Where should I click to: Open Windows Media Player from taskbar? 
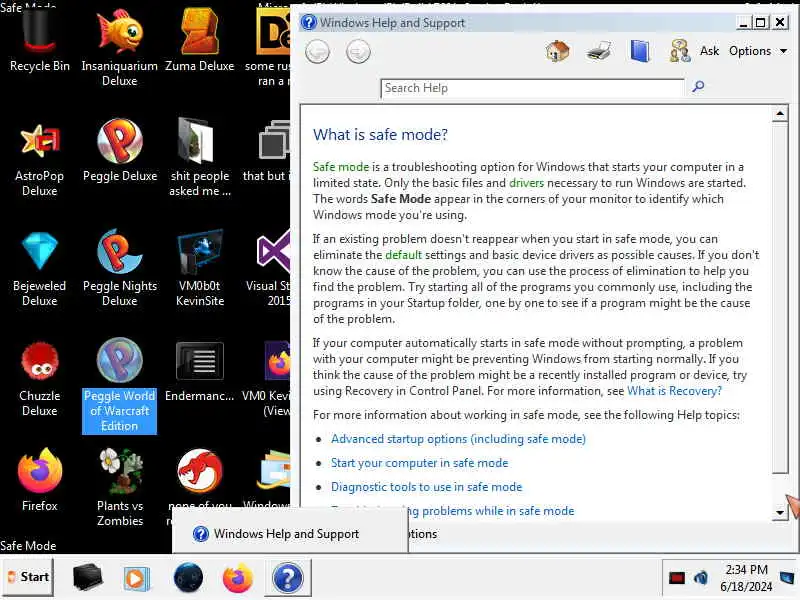pos(136,579)
